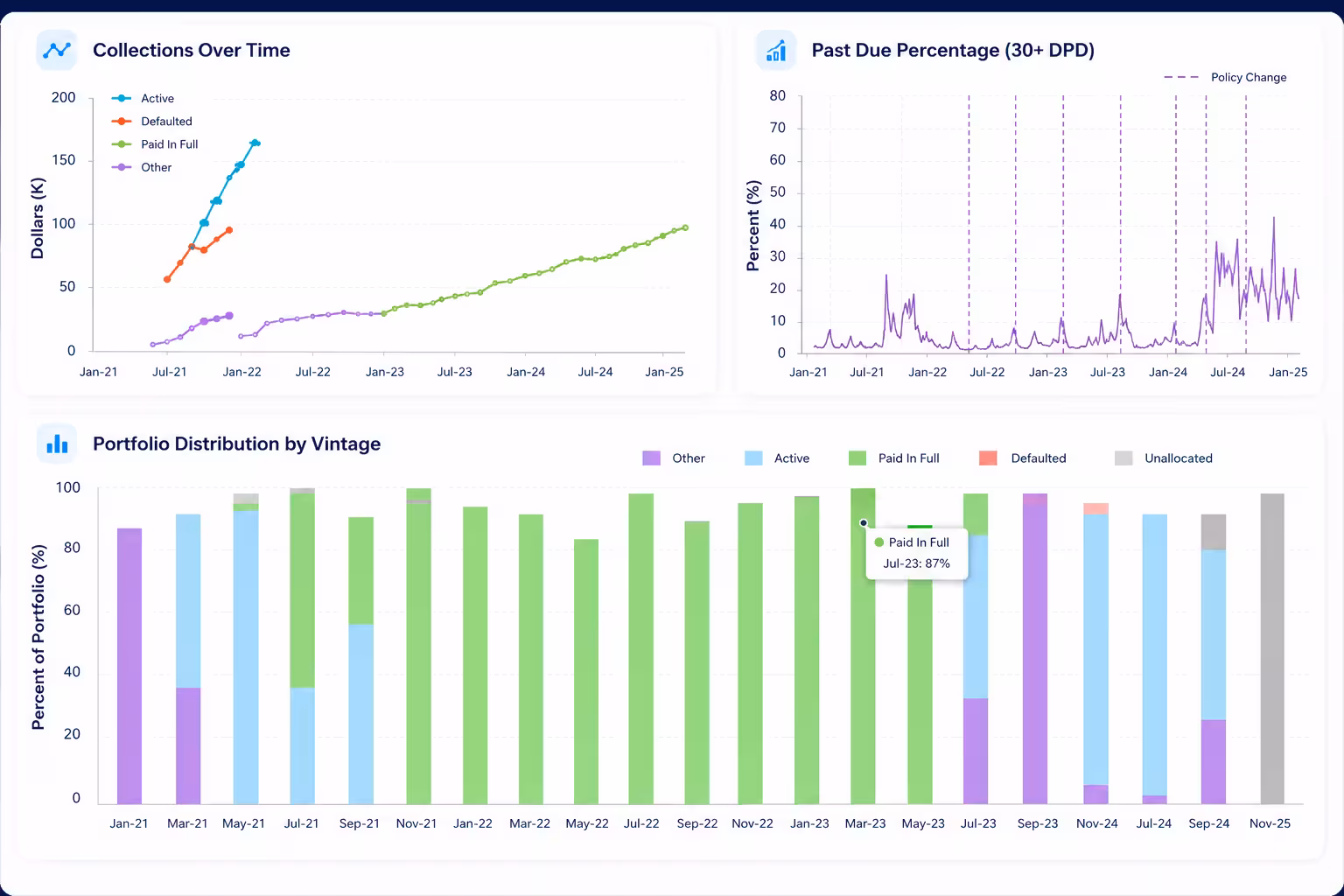This screenshot has height=896, width=1344.
Task: Click the gray Unallocated swatch in Portfolio legend
Action: tap(1123, 458)
